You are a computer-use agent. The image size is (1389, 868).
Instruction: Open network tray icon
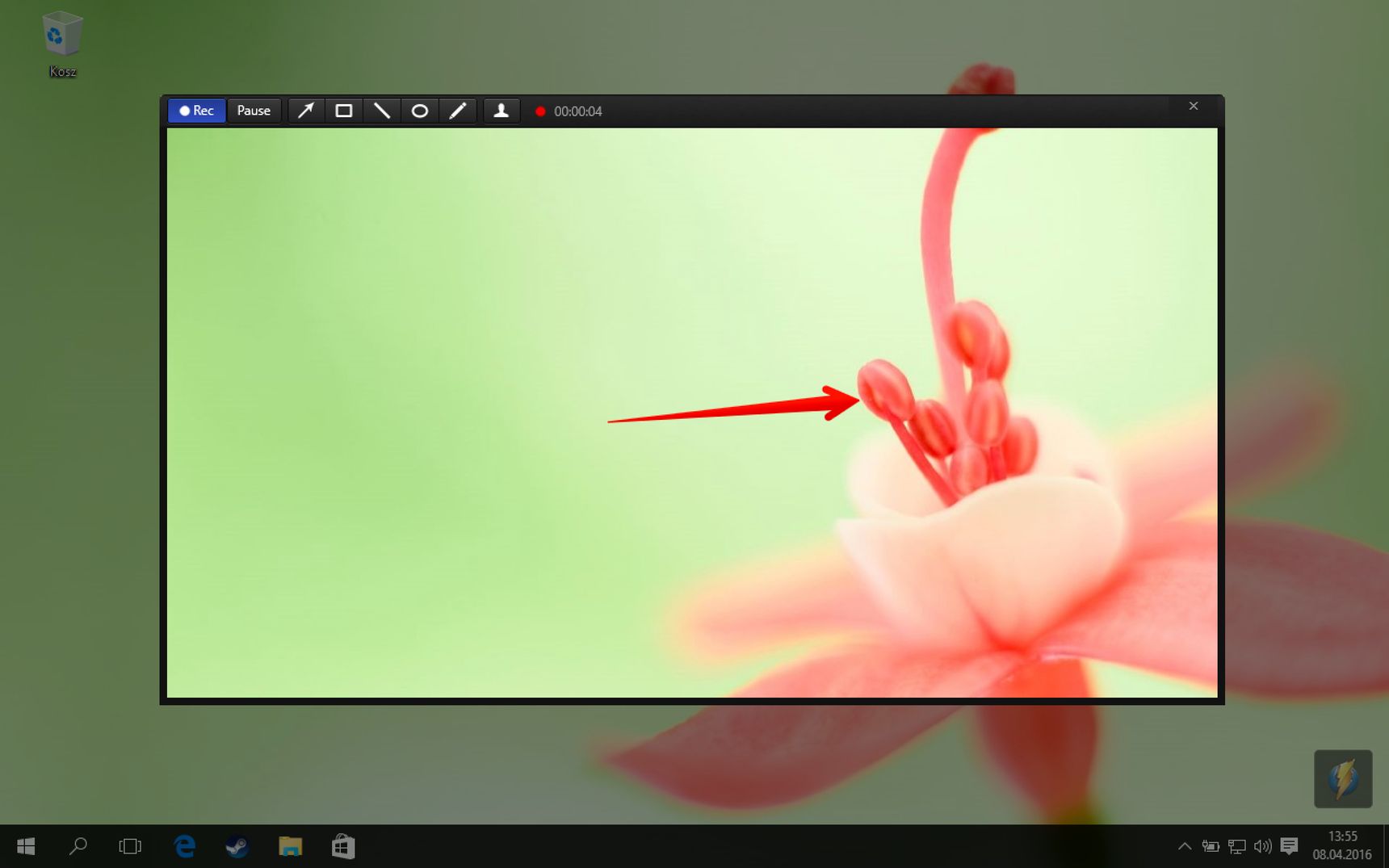pos(1236,846)
